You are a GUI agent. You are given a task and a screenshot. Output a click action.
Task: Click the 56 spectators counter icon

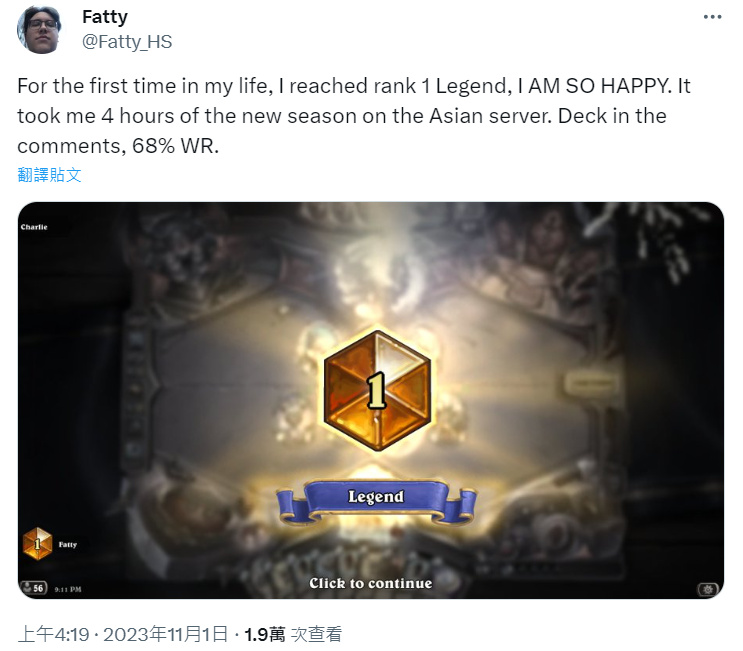coord(33,588)
